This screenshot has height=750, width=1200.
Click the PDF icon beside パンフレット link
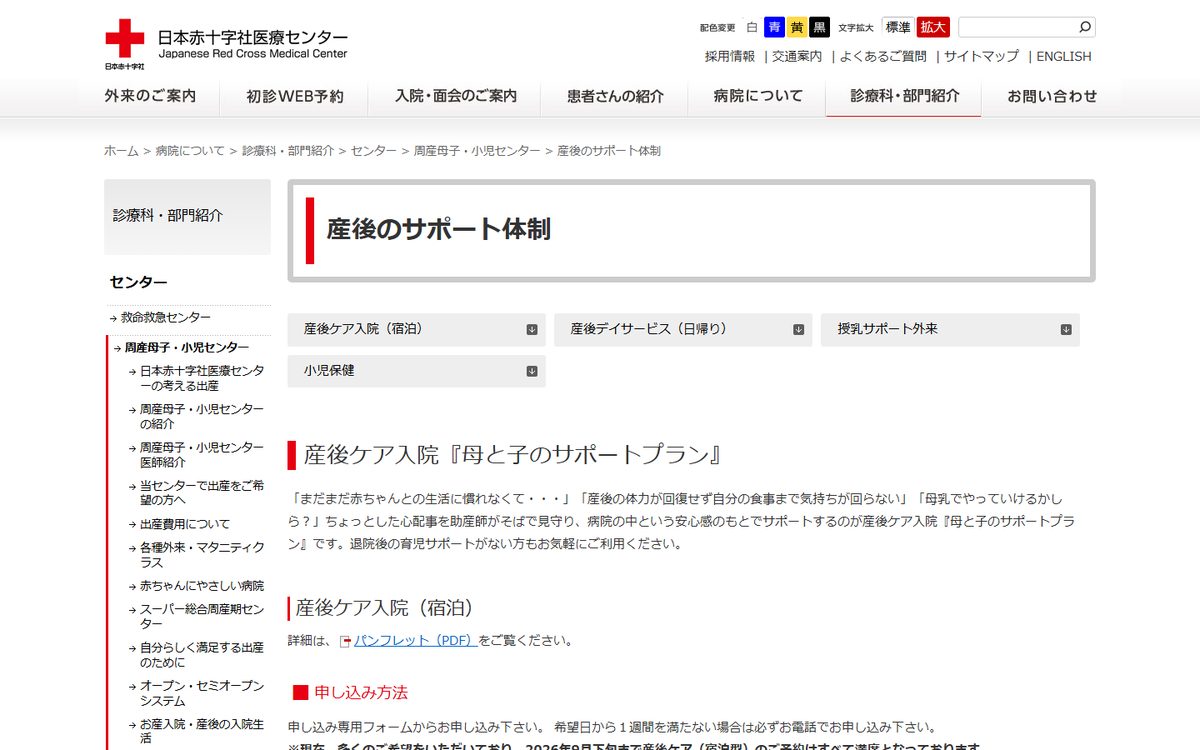pos(345,641)
